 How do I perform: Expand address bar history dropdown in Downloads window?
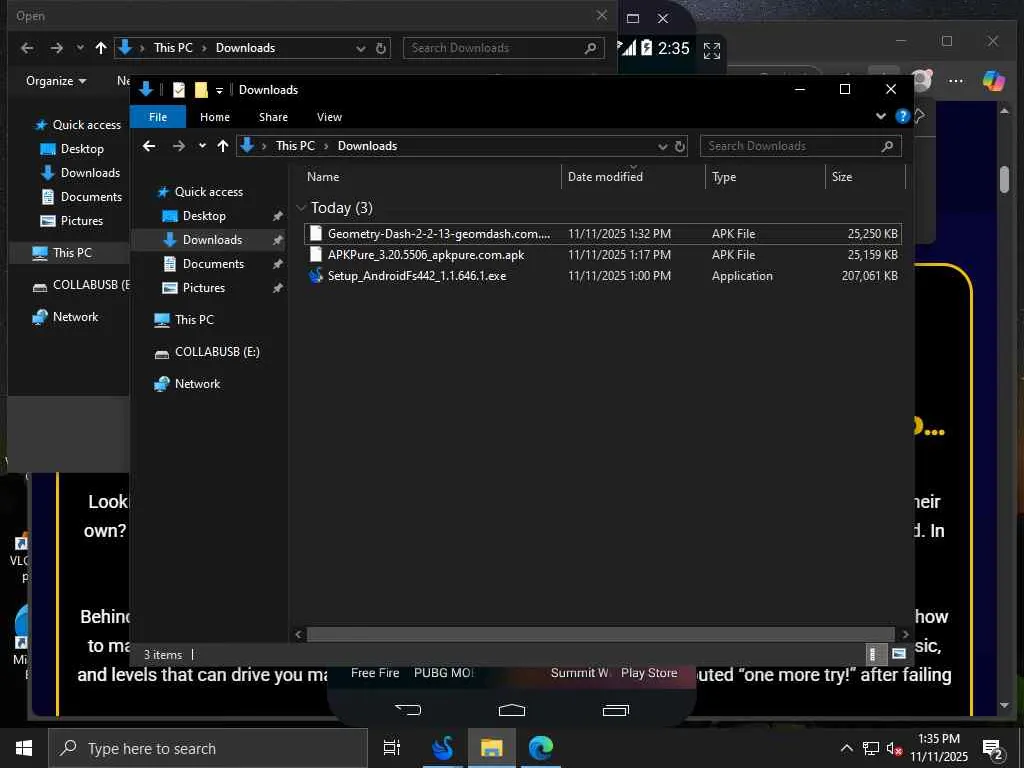click(663, 146)
